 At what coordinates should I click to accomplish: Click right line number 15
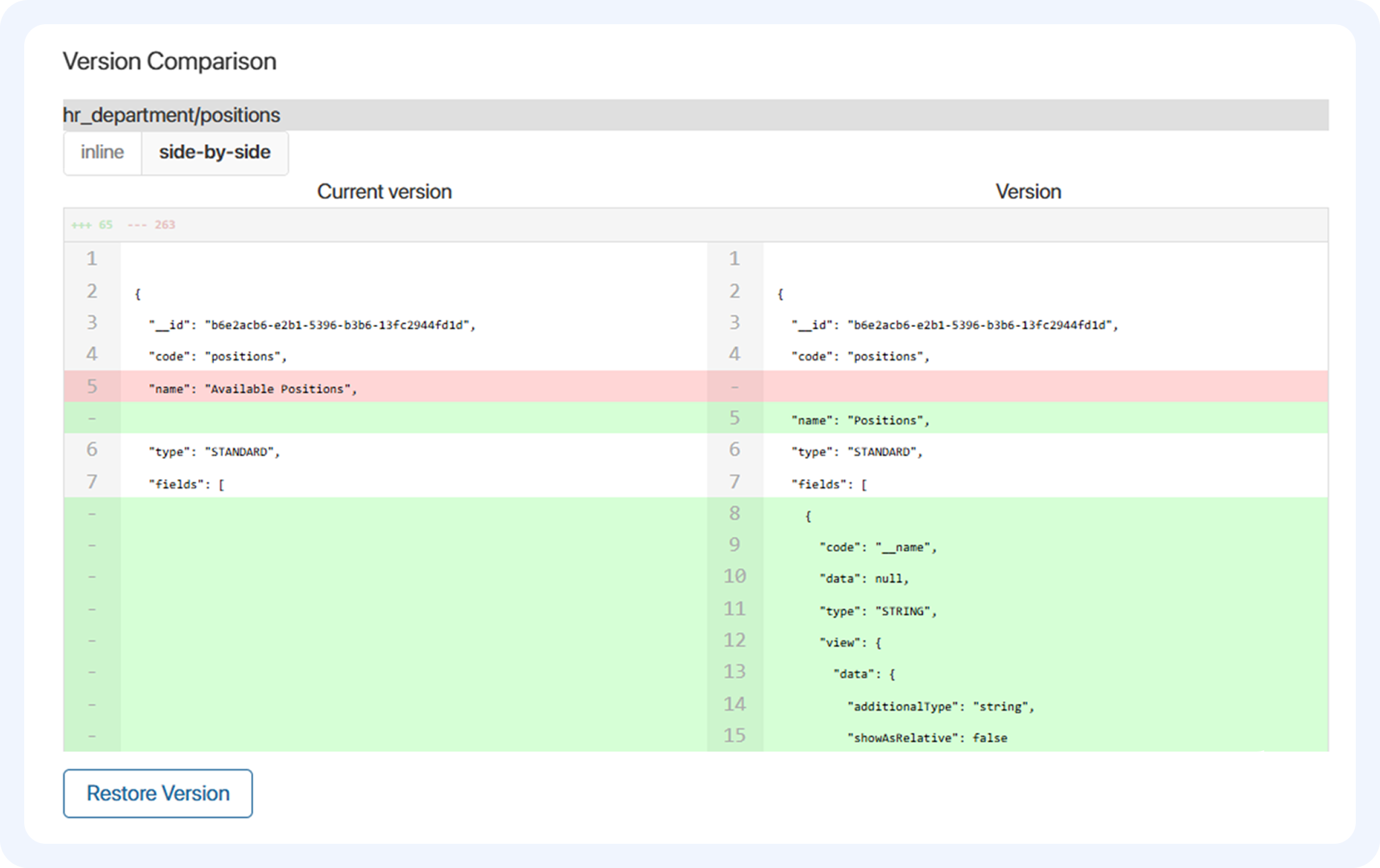pos(734,735)
